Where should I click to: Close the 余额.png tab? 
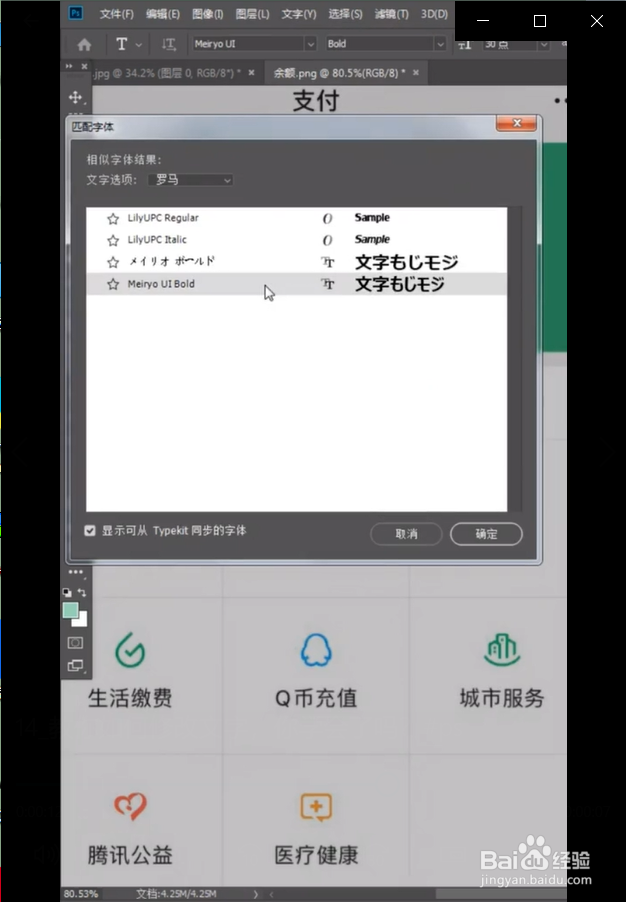click(415, 72)
